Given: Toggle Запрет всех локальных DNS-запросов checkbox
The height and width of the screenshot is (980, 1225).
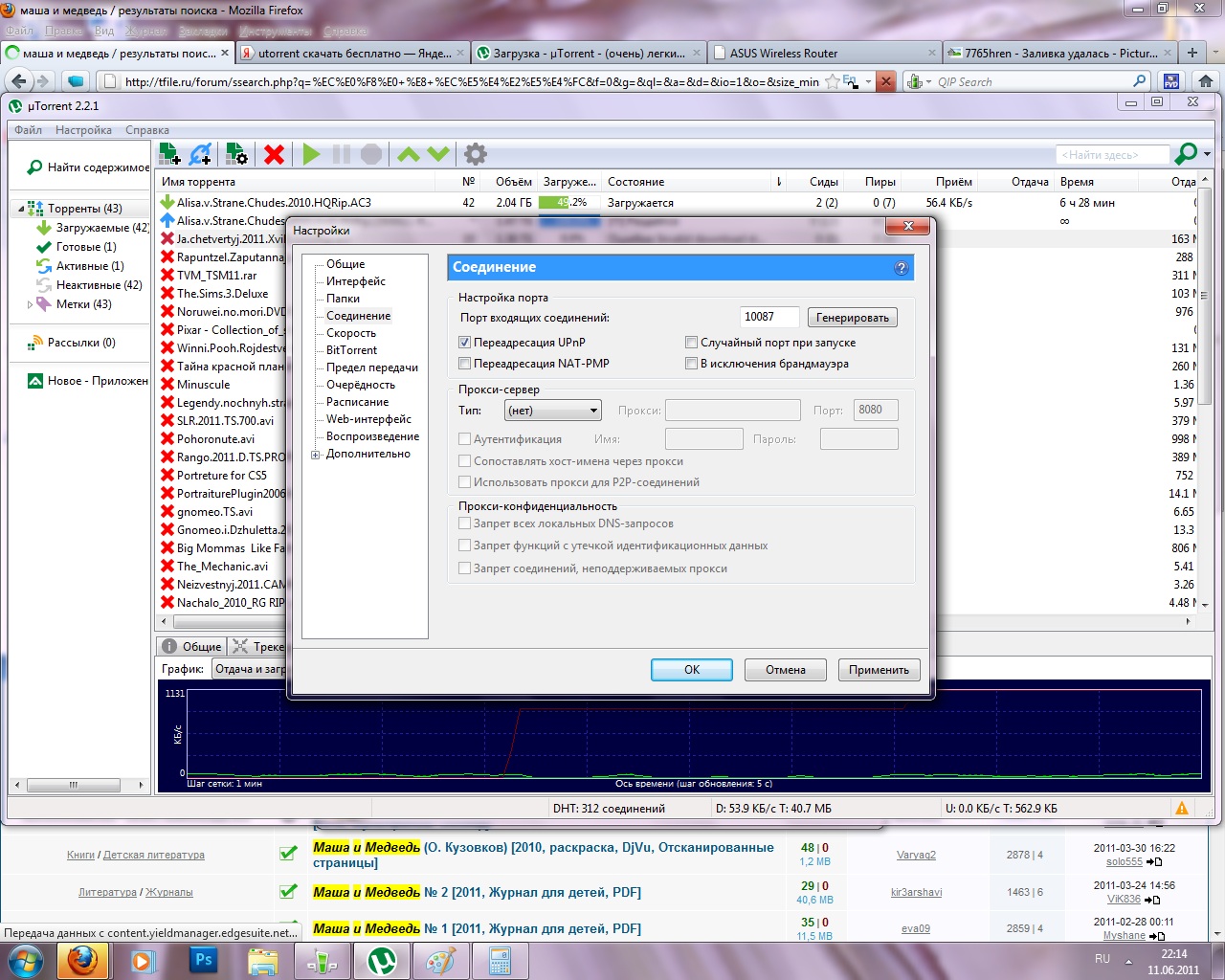Looking at the screenshot, I should (x=465, y=523).
